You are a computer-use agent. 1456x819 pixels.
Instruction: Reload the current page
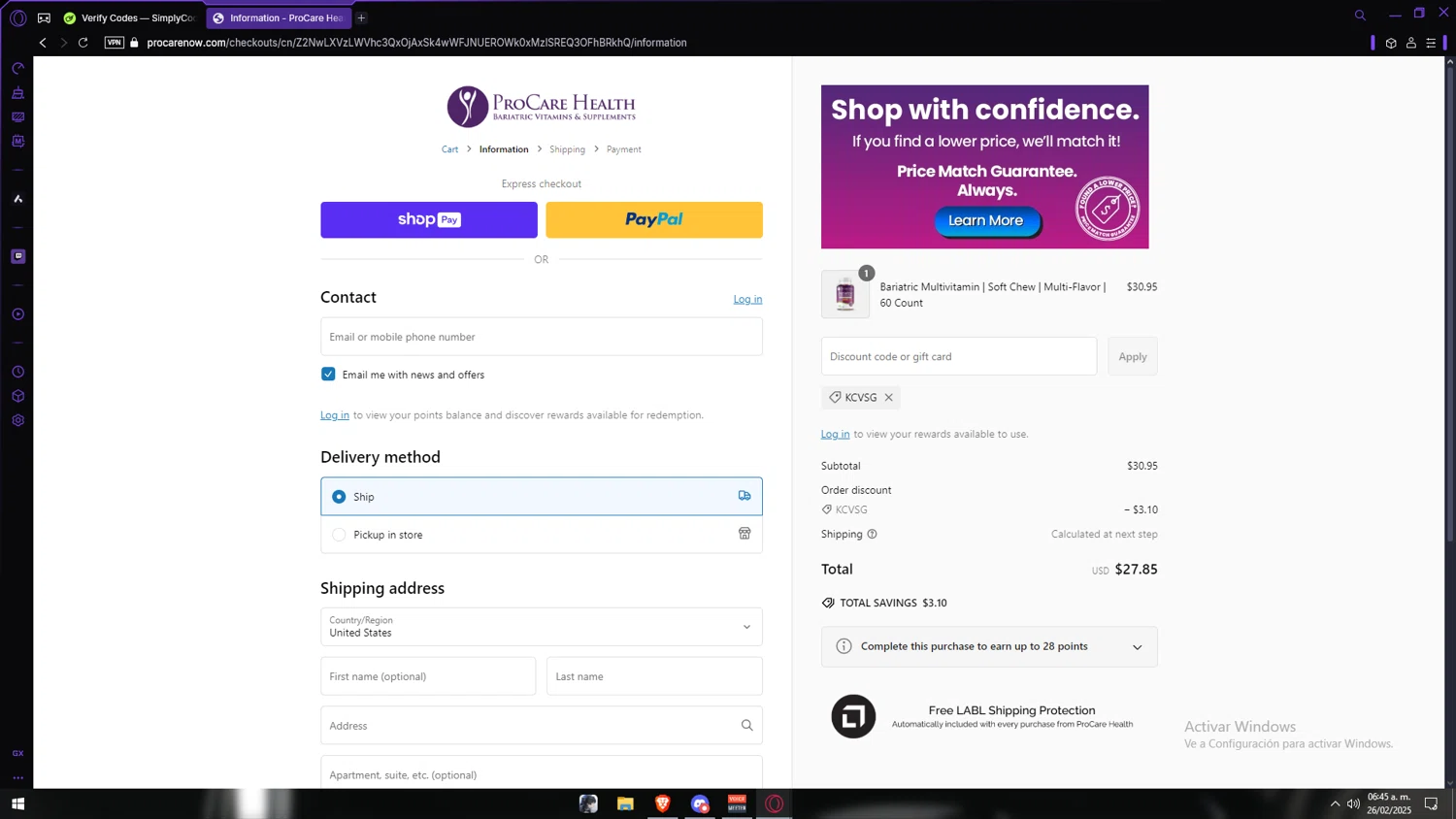pyautogui.click(x=83, y=43)
